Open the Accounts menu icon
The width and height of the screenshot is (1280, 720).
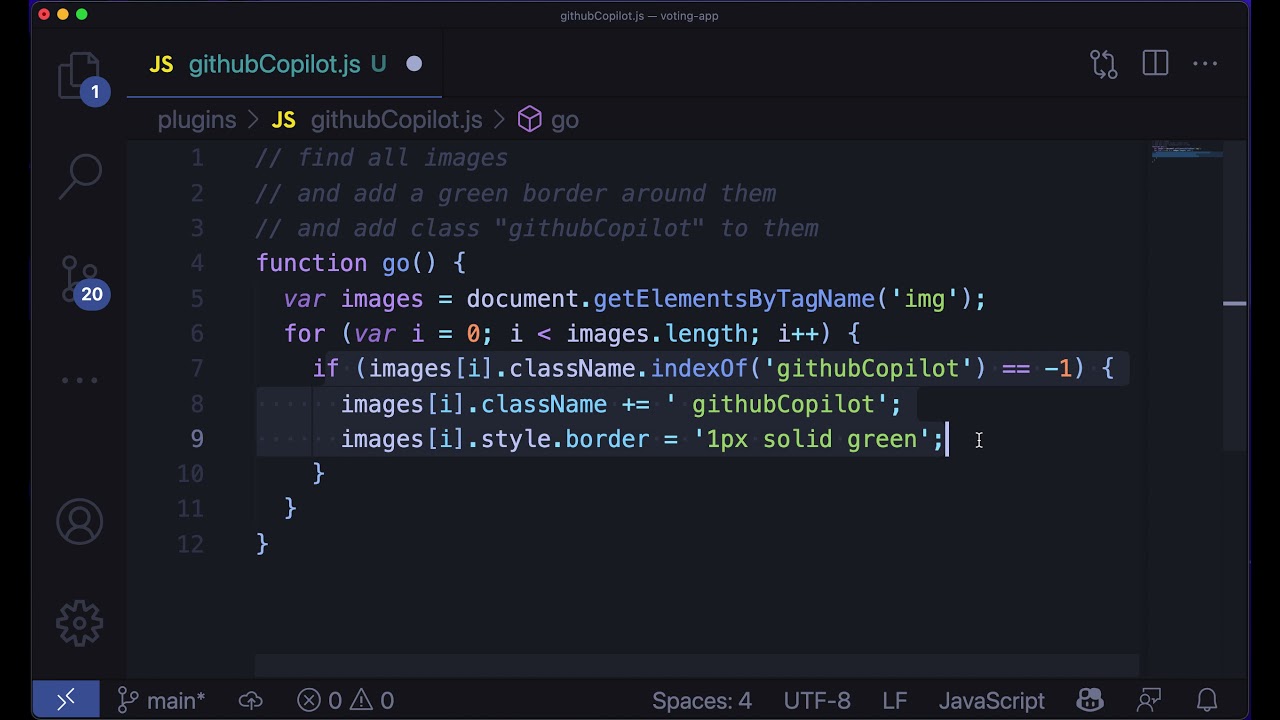(x=80, y=522)
